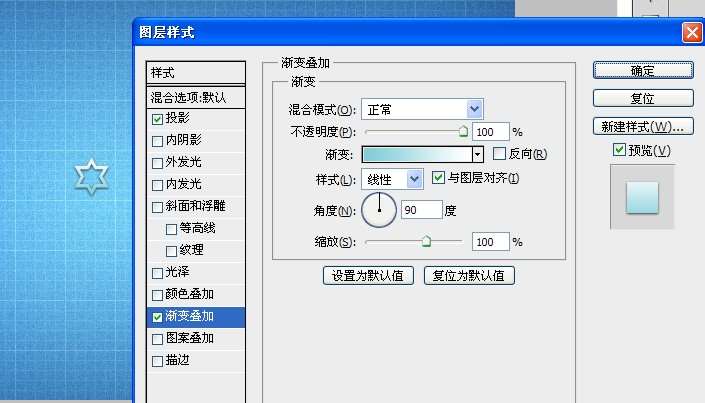Close the 图层样式 dialog window

tap(691, 33)
